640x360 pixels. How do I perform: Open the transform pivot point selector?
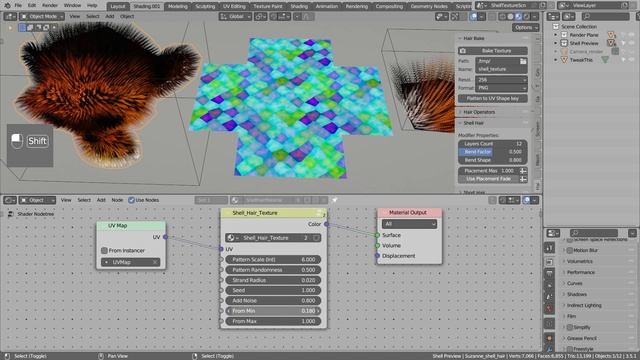coord(260,16)
